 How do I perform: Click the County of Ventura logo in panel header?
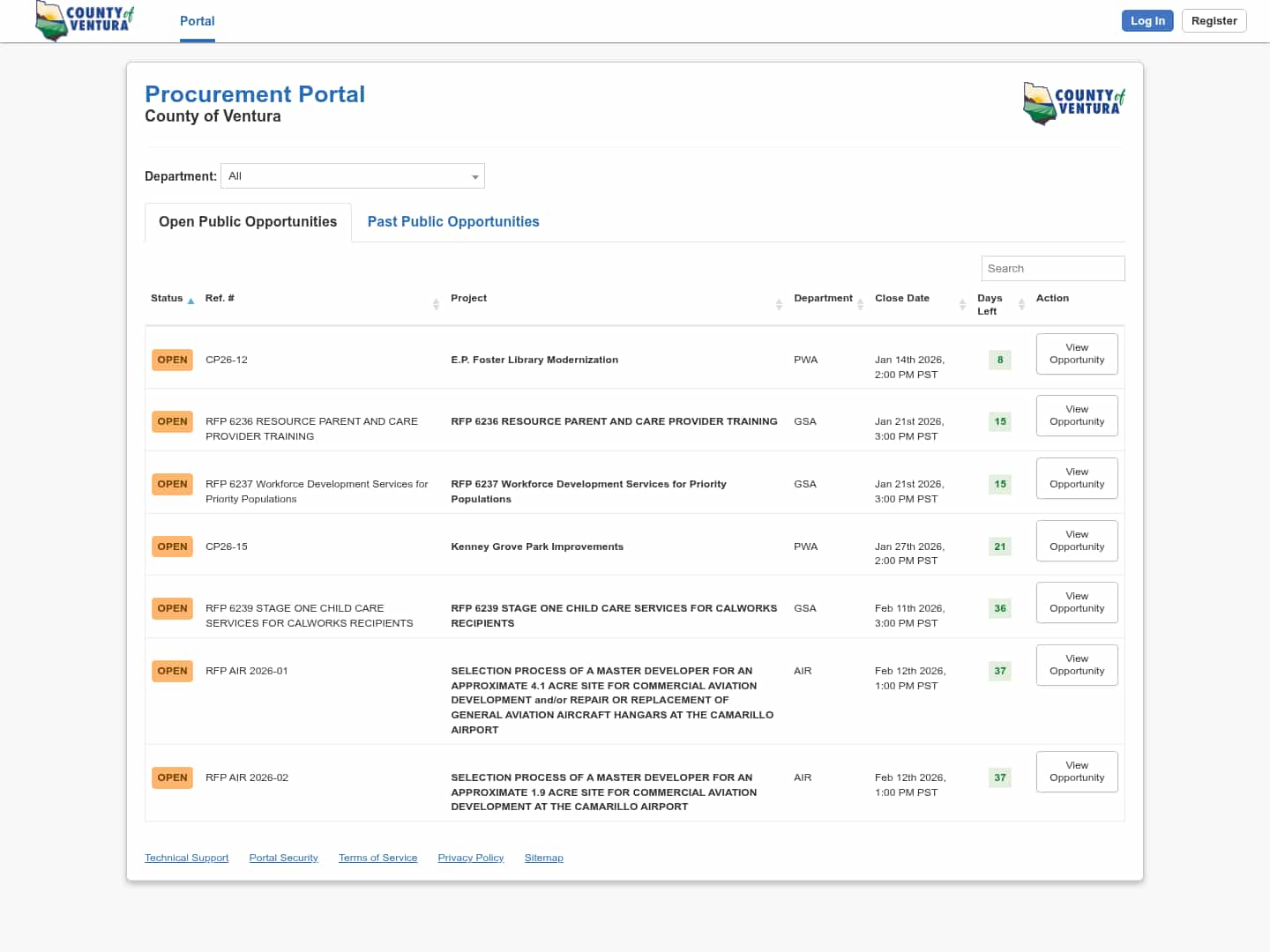tap(1073, 103)
